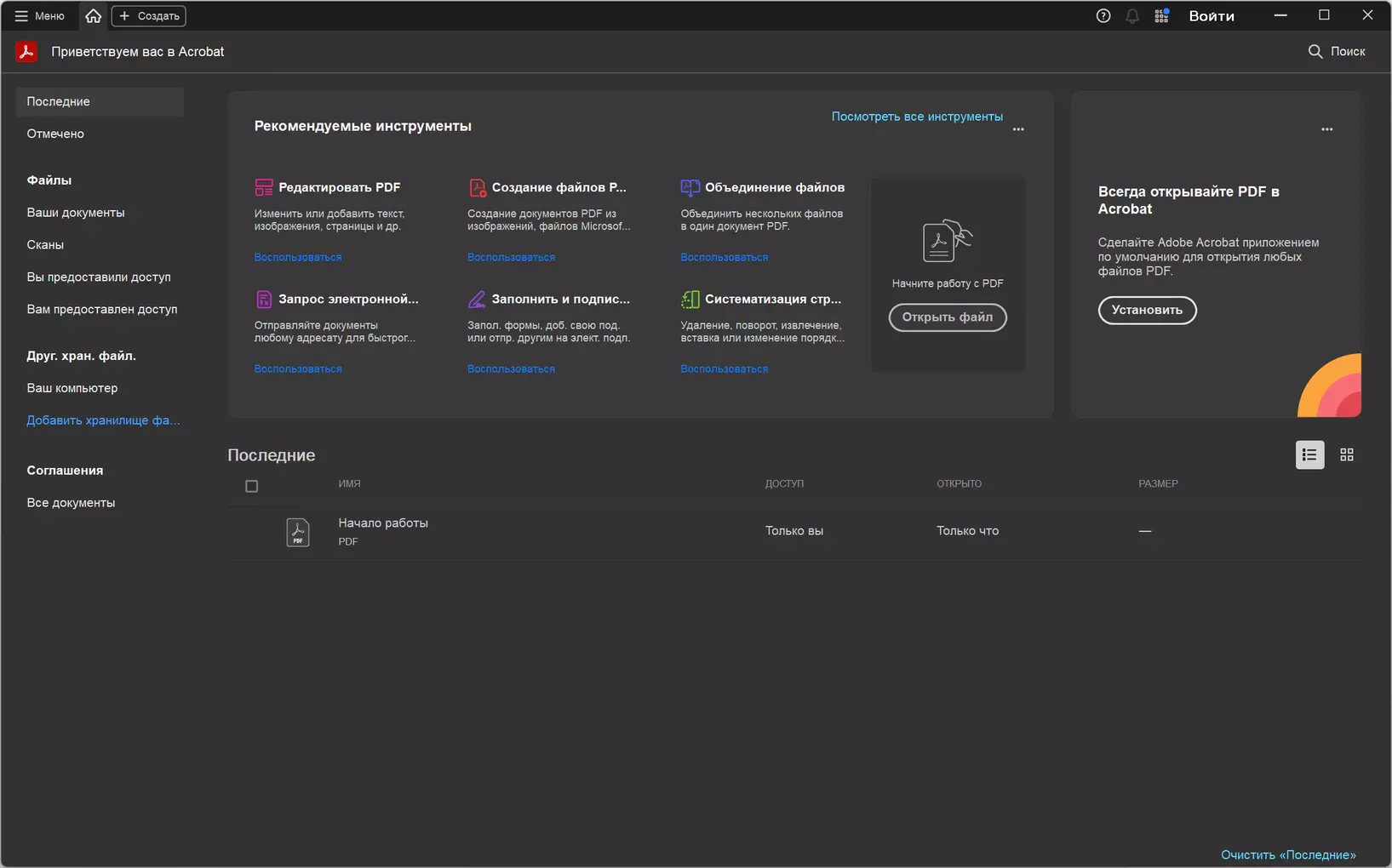The width and height of the screenshot is (1392, 868).
Task: Click the Запрос электронной подписи icon
Action: (x=264, y=299)
